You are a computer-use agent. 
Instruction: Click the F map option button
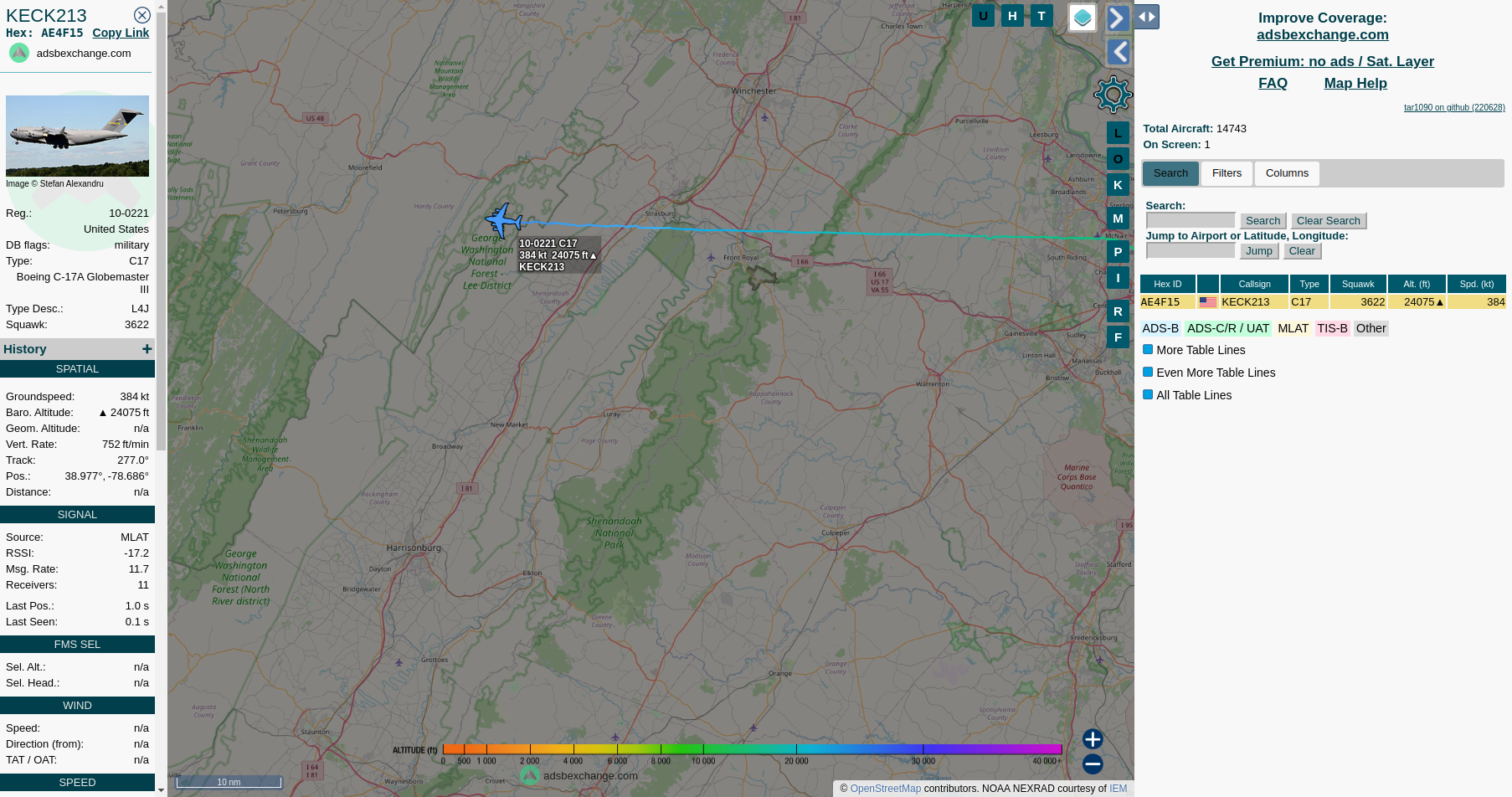click(1118, 337)
